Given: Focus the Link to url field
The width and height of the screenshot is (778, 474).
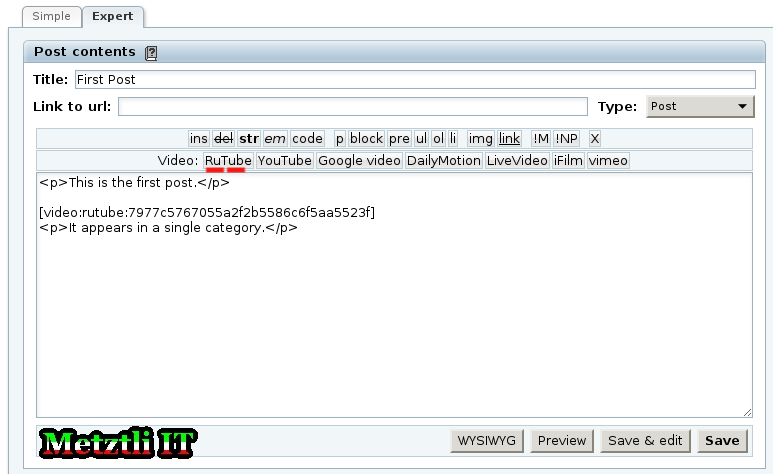Looking at the screenshot, I should (353, 106).
